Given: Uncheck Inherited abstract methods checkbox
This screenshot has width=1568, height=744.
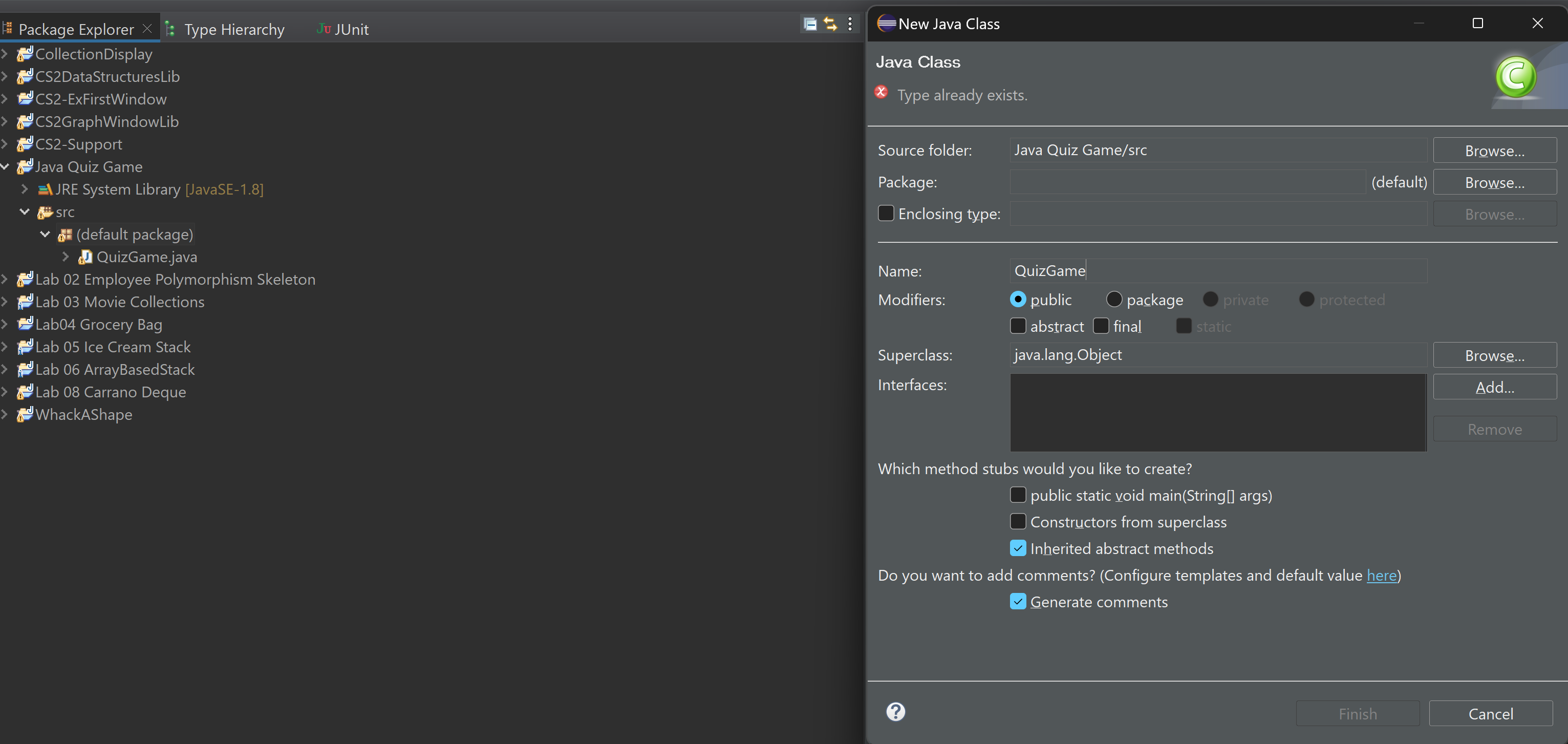Looking at the screenshot, I should pyautogui.click(x=1018, y=548).
